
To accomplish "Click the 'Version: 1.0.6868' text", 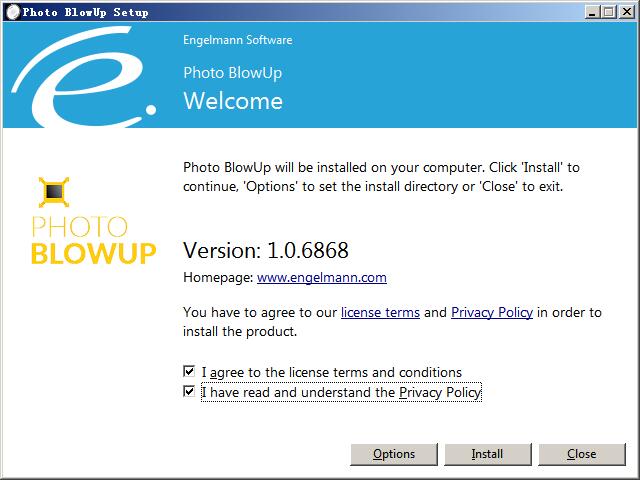I will (266, 250).
